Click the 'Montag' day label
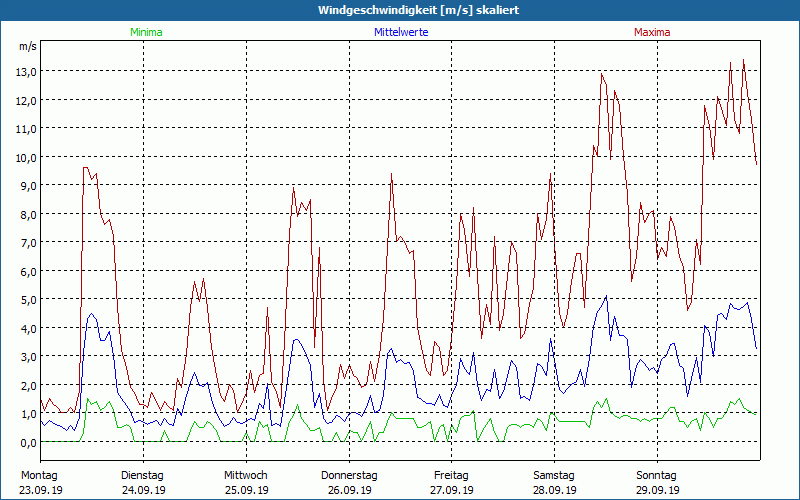The image size is (800, 500). [x=39, y=476]
